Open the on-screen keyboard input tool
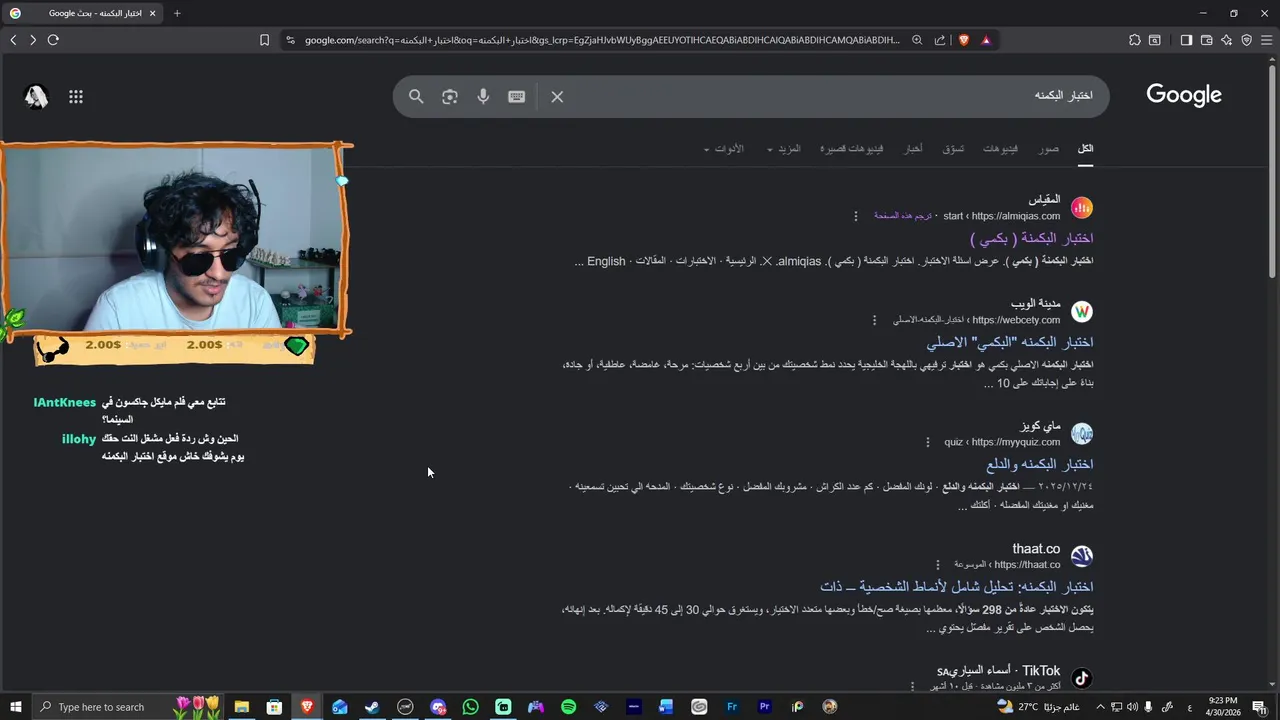Screen dimensions: 1280x720 pyautogui.click(x=517, y=97)
